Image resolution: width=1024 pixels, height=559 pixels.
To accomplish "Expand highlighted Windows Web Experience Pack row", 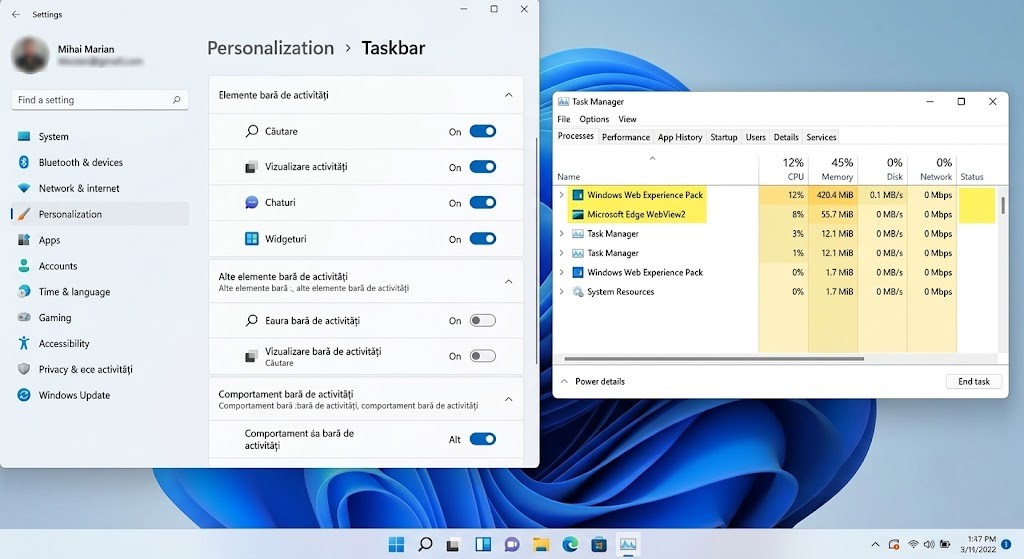I will click(x=562, y=195).
